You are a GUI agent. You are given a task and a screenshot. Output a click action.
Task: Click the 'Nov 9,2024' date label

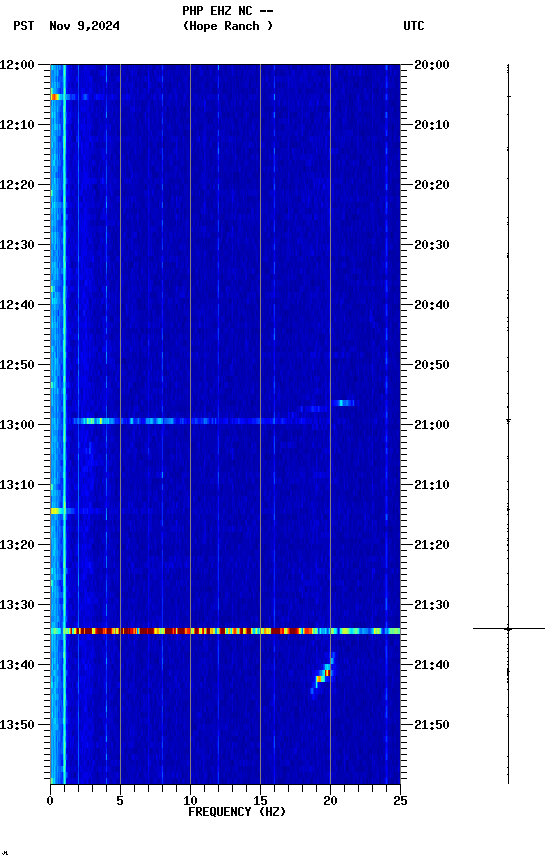[84, 26]
